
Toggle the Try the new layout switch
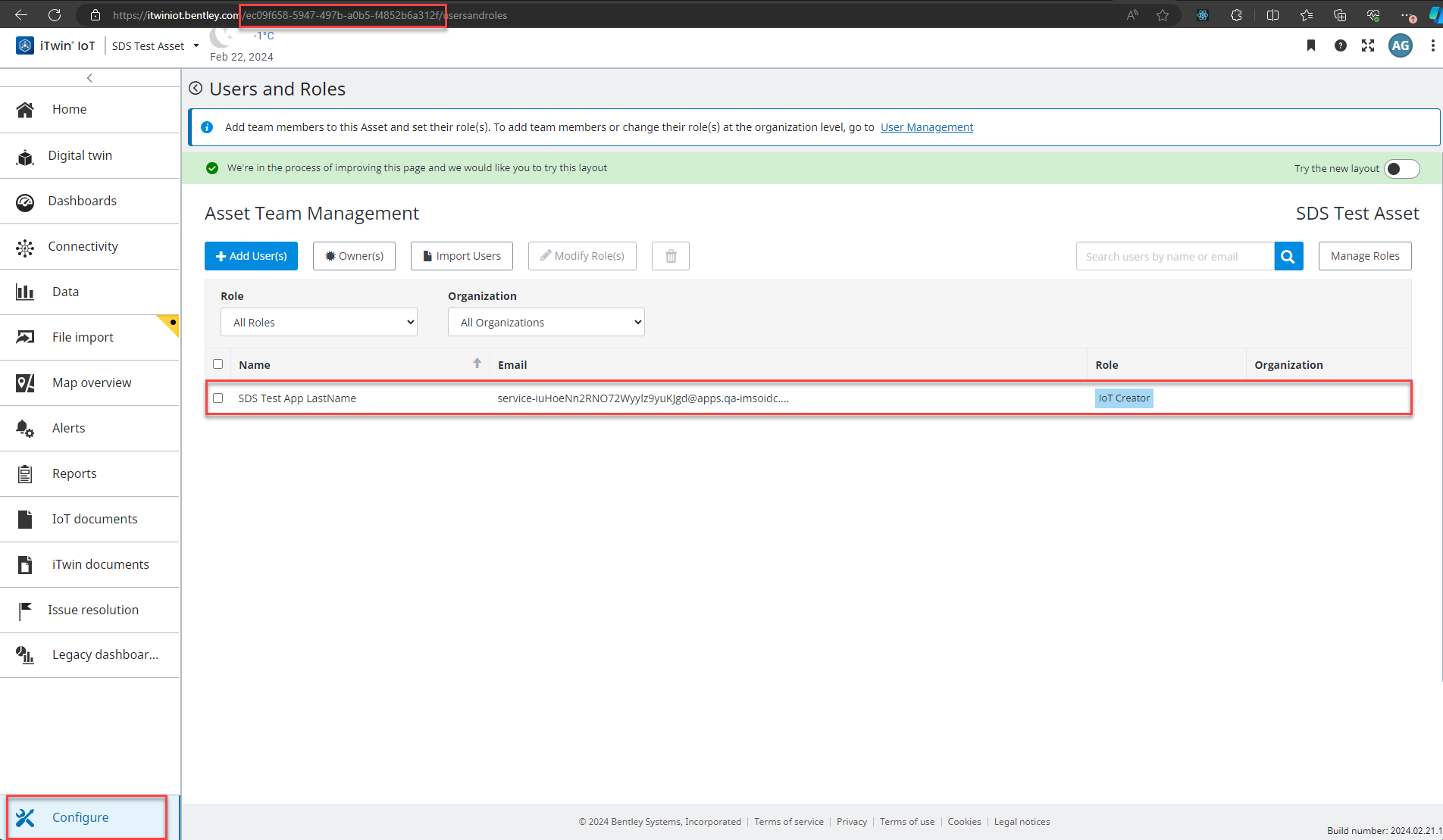point(1401,169)
